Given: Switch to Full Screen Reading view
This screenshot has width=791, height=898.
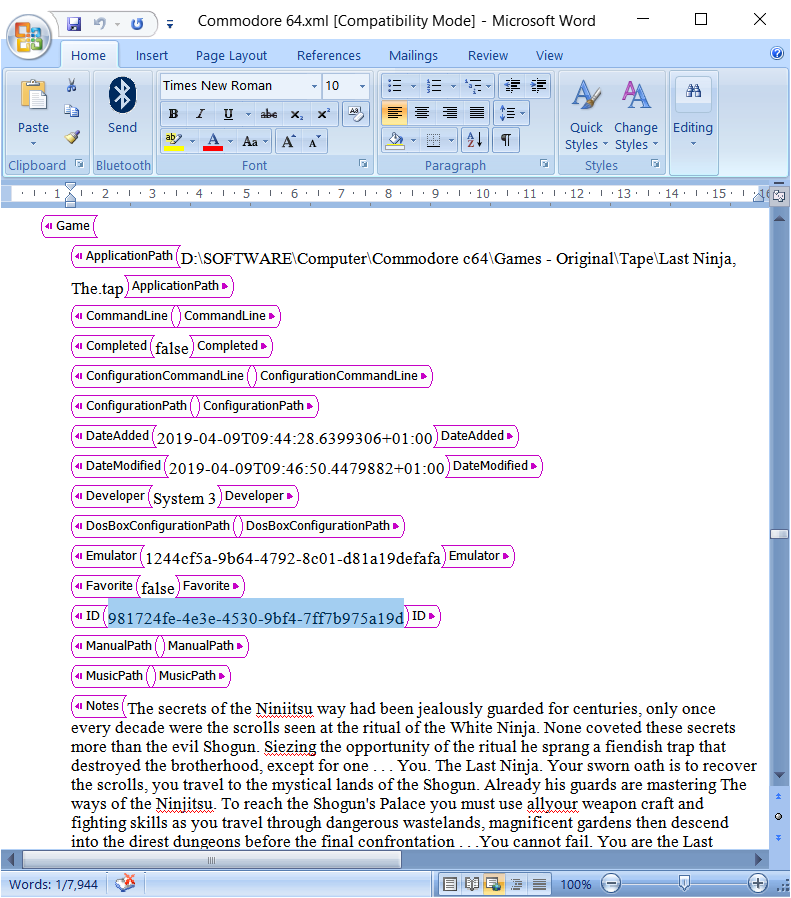Looking at the screenshot, I should coord(472,884).
